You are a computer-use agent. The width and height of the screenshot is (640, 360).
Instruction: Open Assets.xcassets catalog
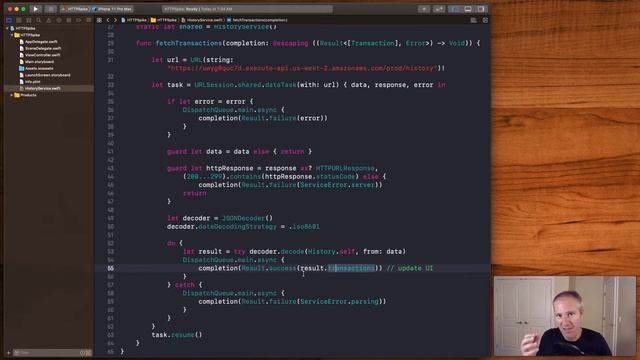point(39,68)
